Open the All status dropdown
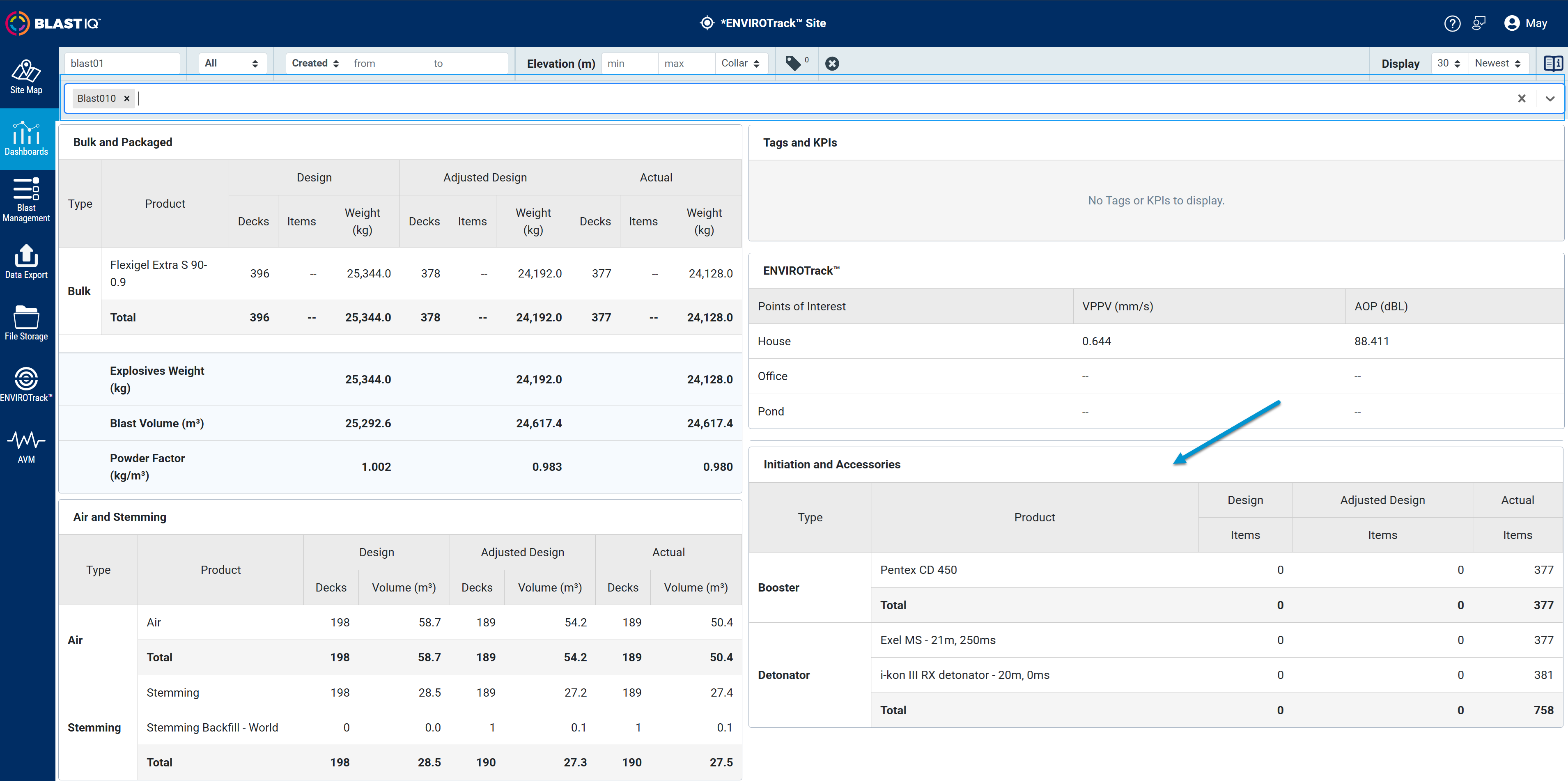 tap(232, 63)
